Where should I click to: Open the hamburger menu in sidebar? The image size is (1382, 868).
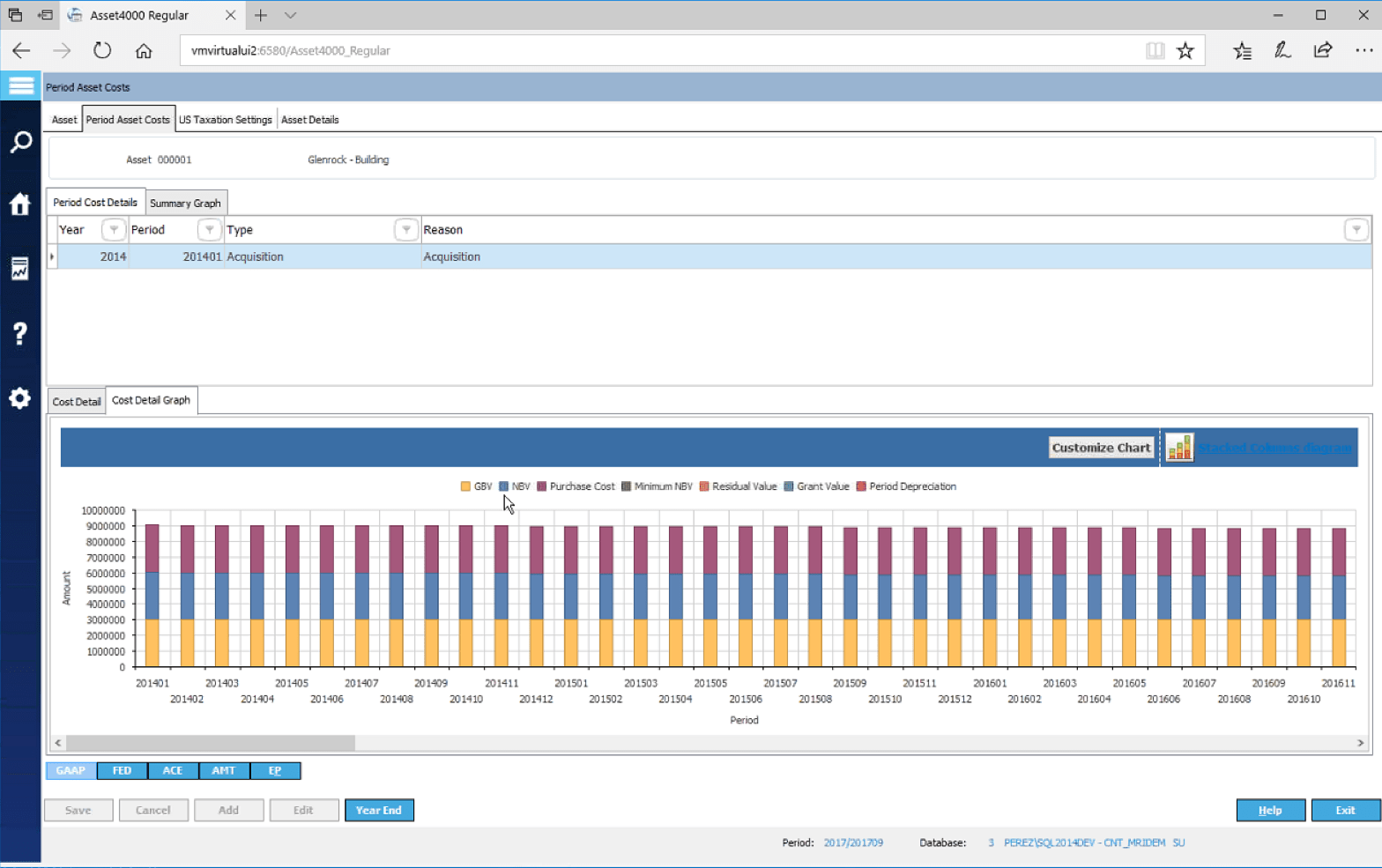click(20, 85)
